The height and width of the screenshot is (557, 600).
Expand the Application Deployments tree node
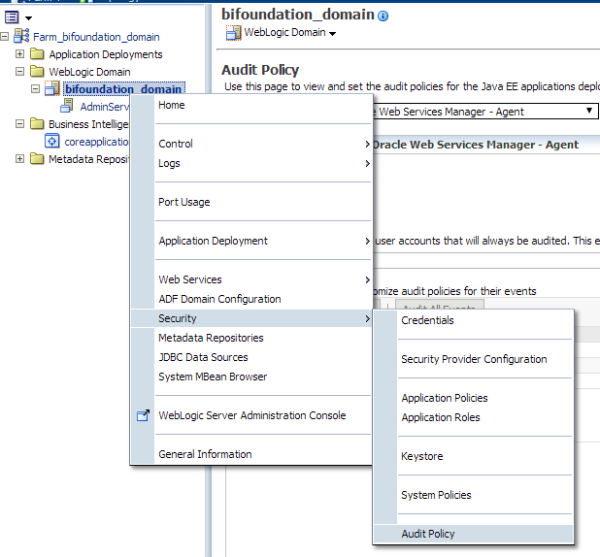pos(20,54)
